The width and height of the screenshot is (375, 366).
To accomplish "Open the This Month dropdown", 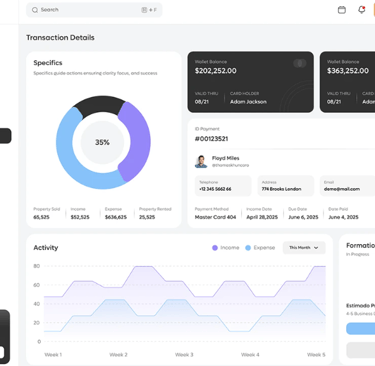I will [x=304, y=248].
